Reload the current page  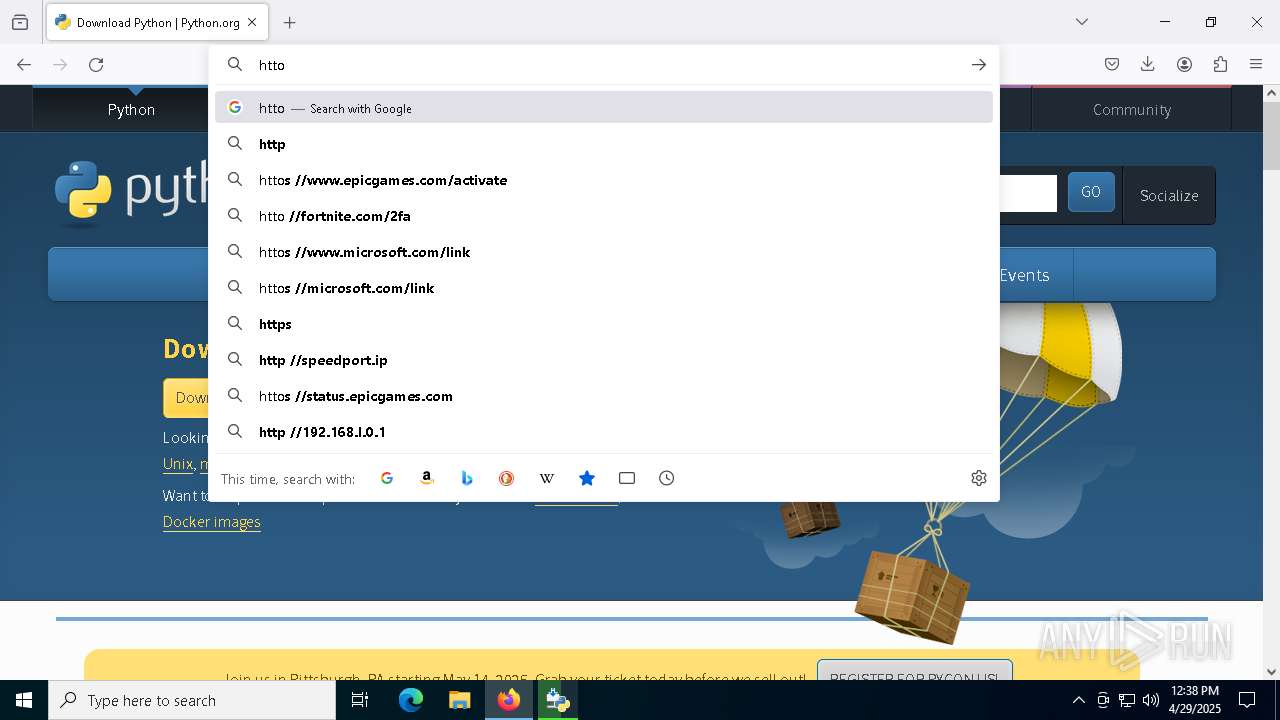(x=96, y=65)
